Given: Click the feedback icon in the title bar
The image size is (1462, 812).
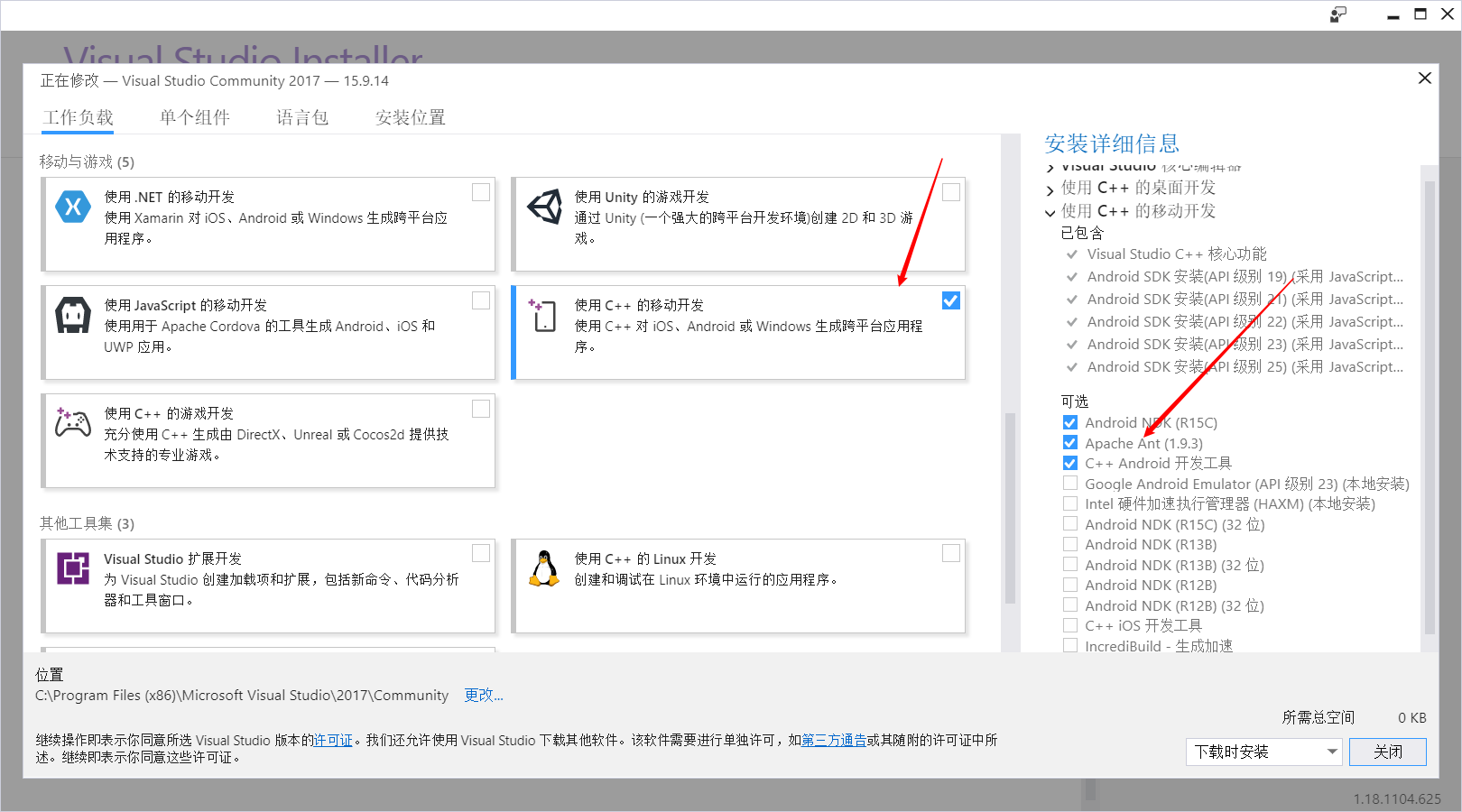Looking at the screenshot, I should tap(1337, 14).
